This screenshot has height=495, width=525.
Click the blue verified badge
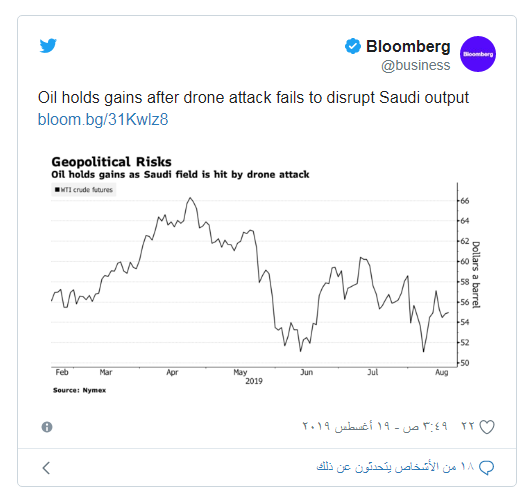(x=353, y=46)
